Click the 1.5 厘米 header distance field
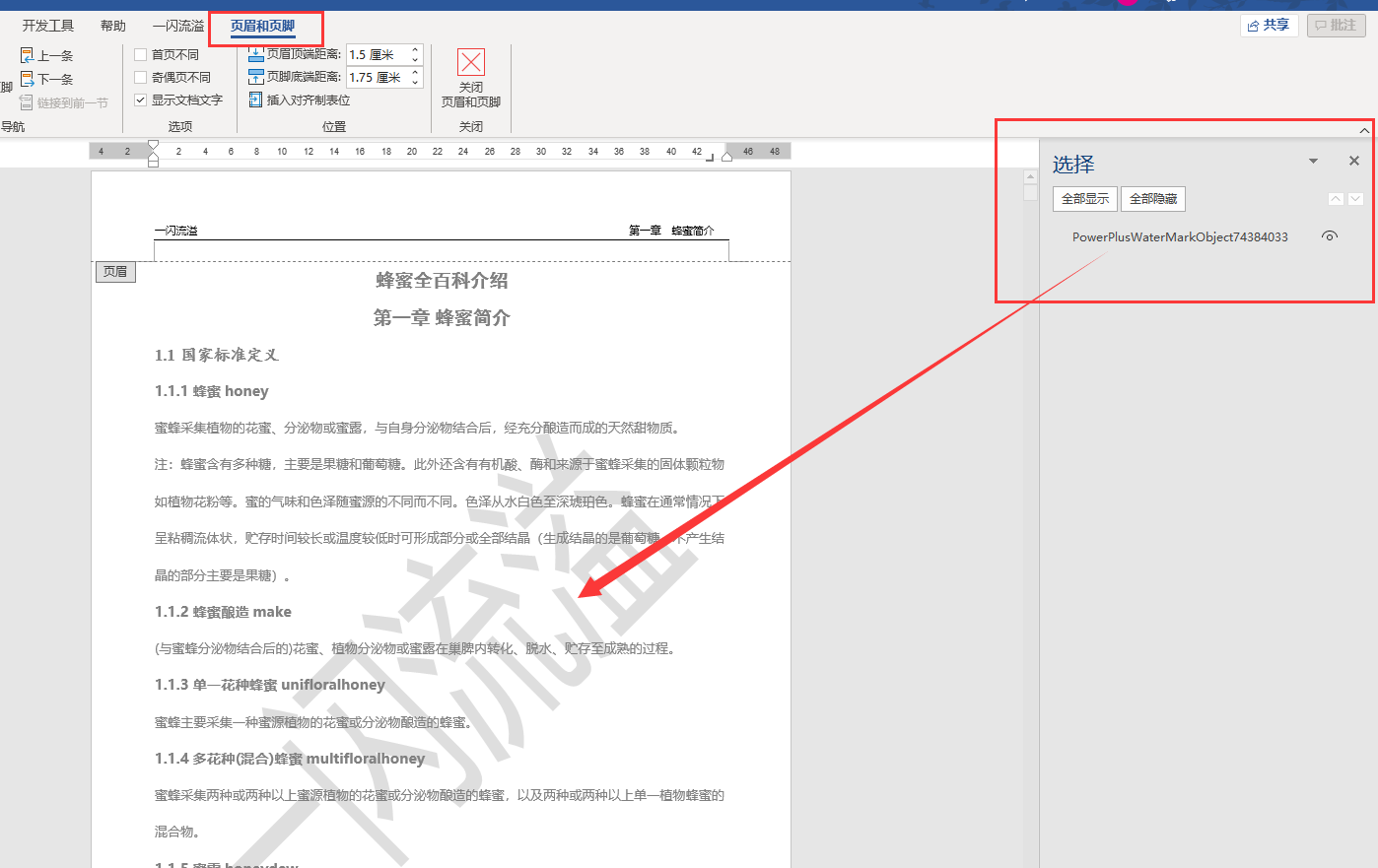 378,55
